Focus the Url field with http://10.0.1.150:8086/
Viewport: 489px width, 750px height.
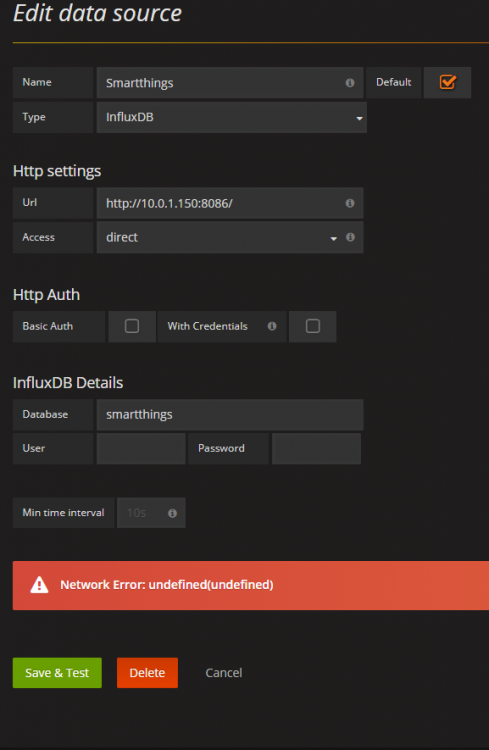[230, 203]
